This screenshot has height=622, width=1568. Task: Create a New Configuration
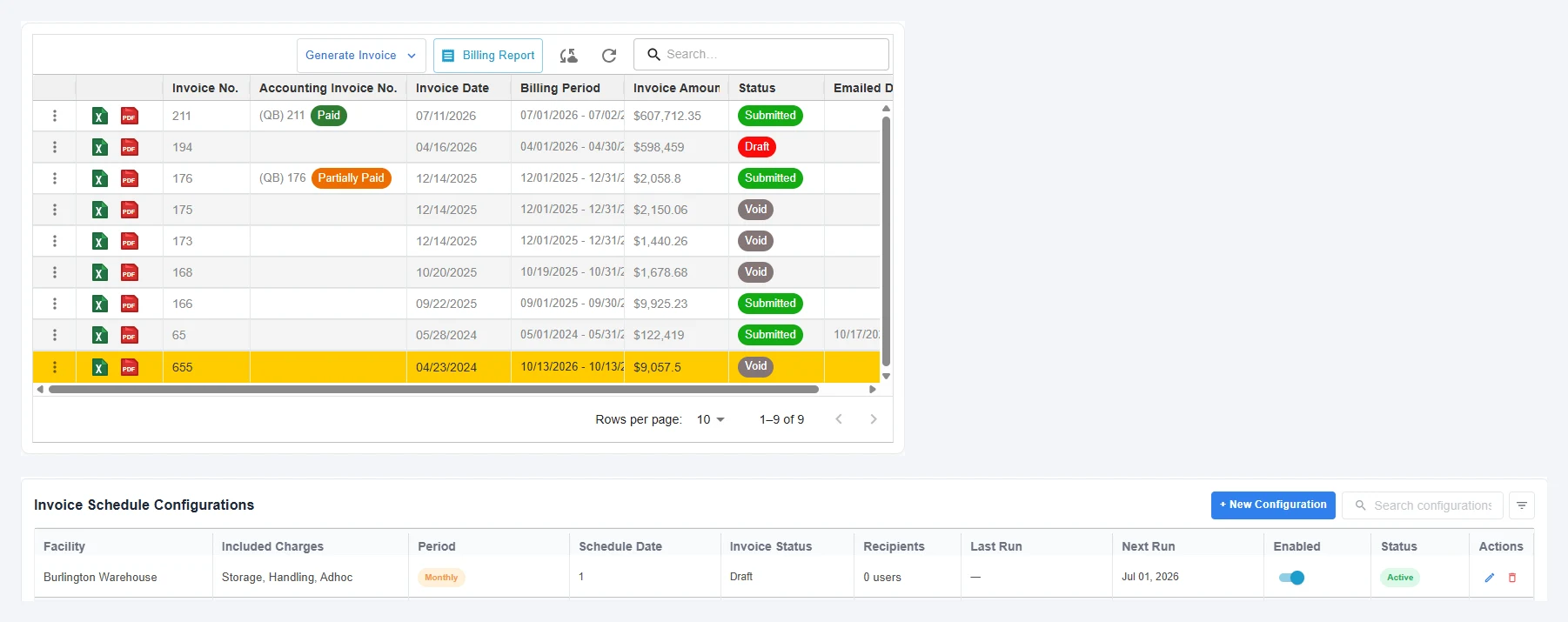tap(1273, 505)
